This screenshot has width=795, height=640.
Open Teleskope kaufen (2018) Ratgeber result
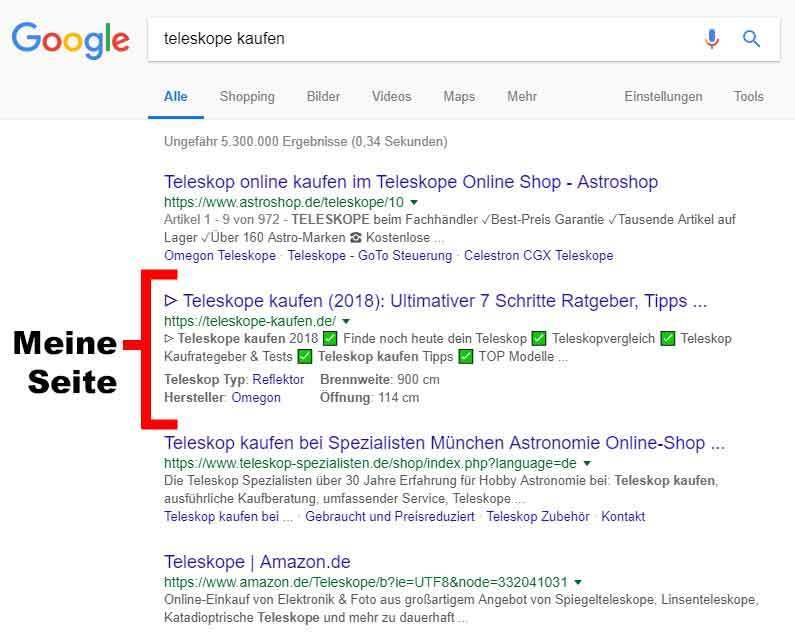[436, 301]
